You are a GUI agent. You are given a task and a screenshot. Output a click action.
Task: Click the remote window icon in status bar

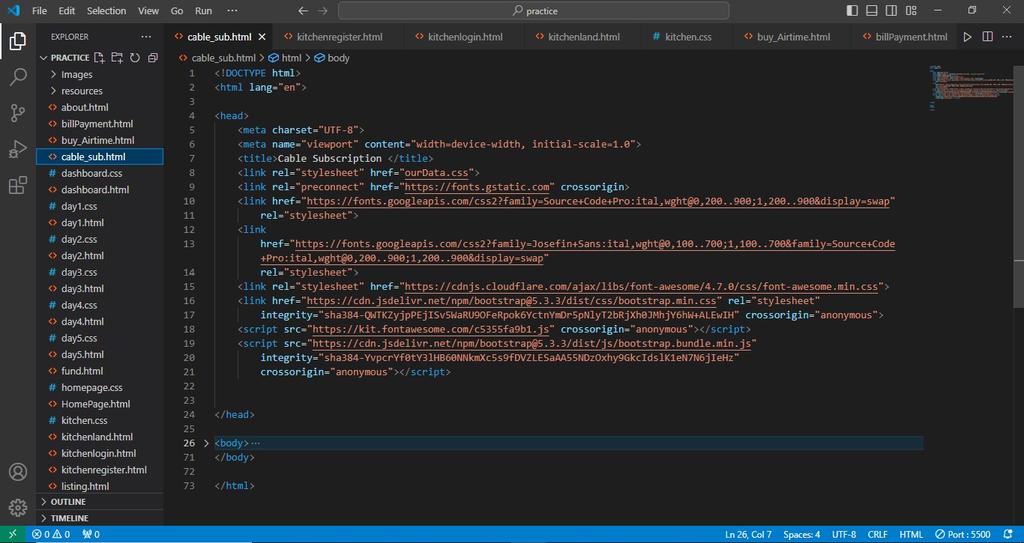(13, 535)
